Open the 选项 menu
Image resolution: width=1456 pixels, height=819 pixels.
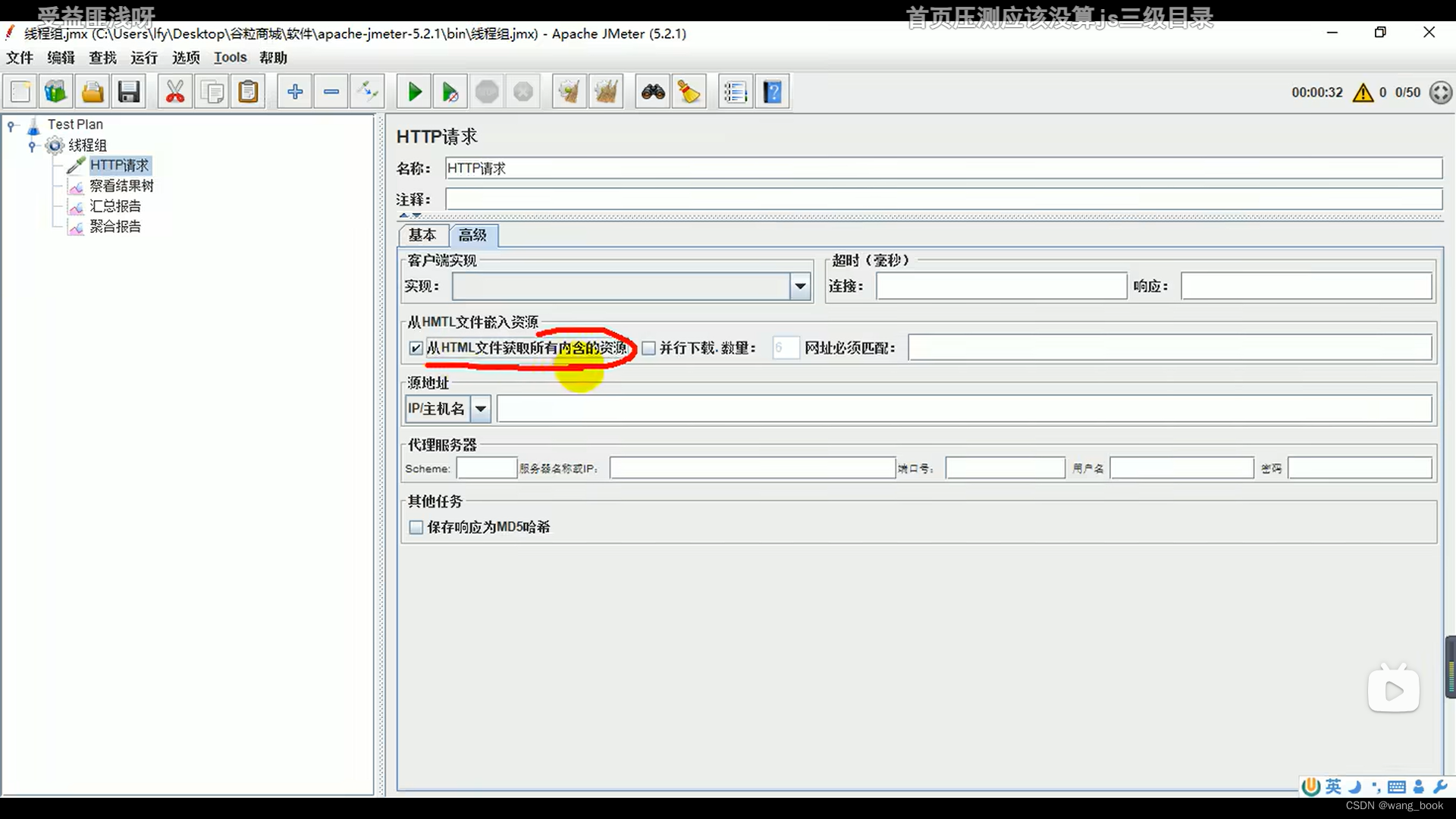(186, 58)
